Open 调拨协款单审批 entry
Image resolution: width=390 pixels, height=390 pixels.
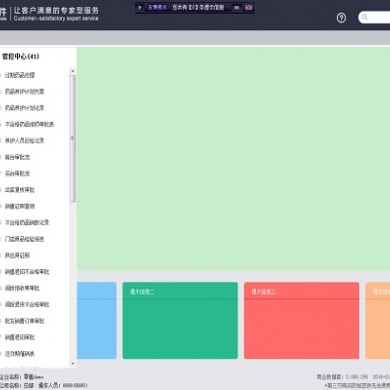22,288
